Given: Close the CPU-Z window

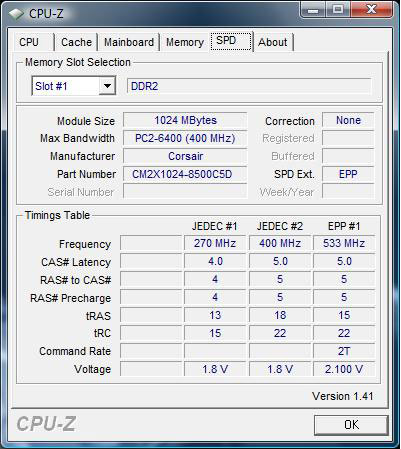Looking at the screenshot, I should point(371,10).
